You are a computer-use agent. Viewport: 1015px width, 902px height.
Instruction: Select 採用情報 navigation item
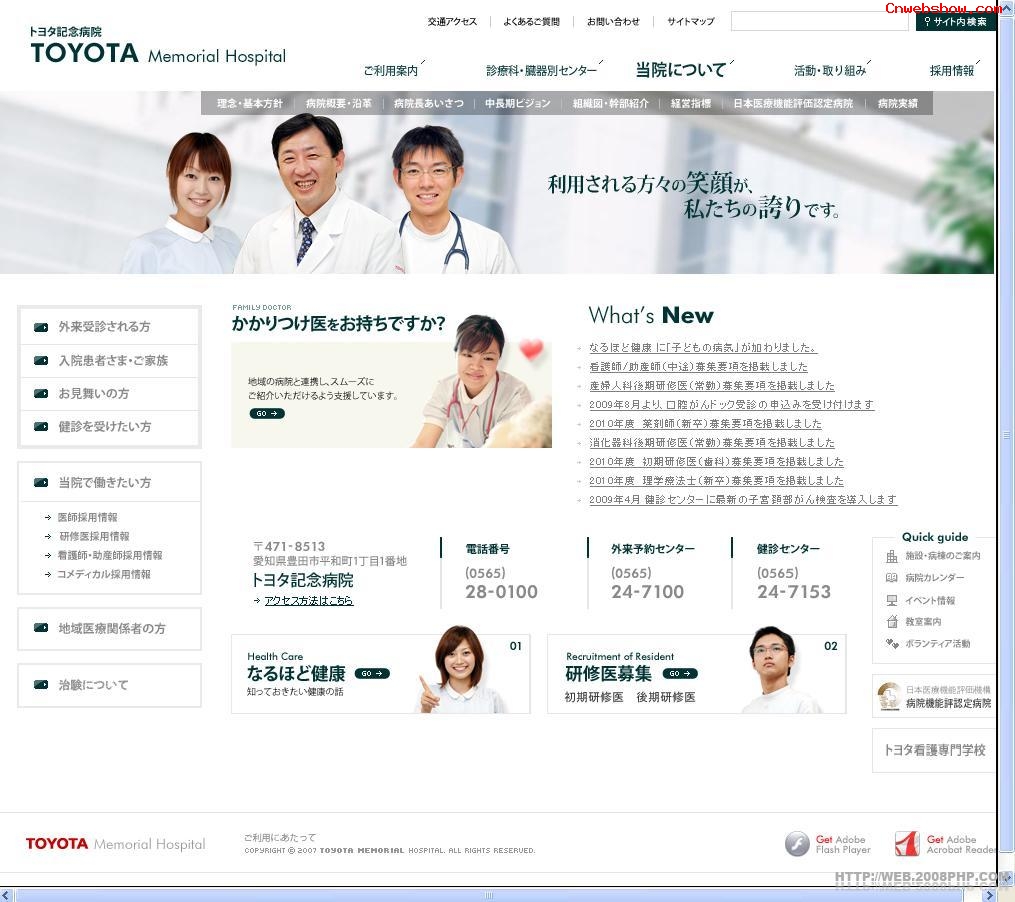(x=952, y=70)
